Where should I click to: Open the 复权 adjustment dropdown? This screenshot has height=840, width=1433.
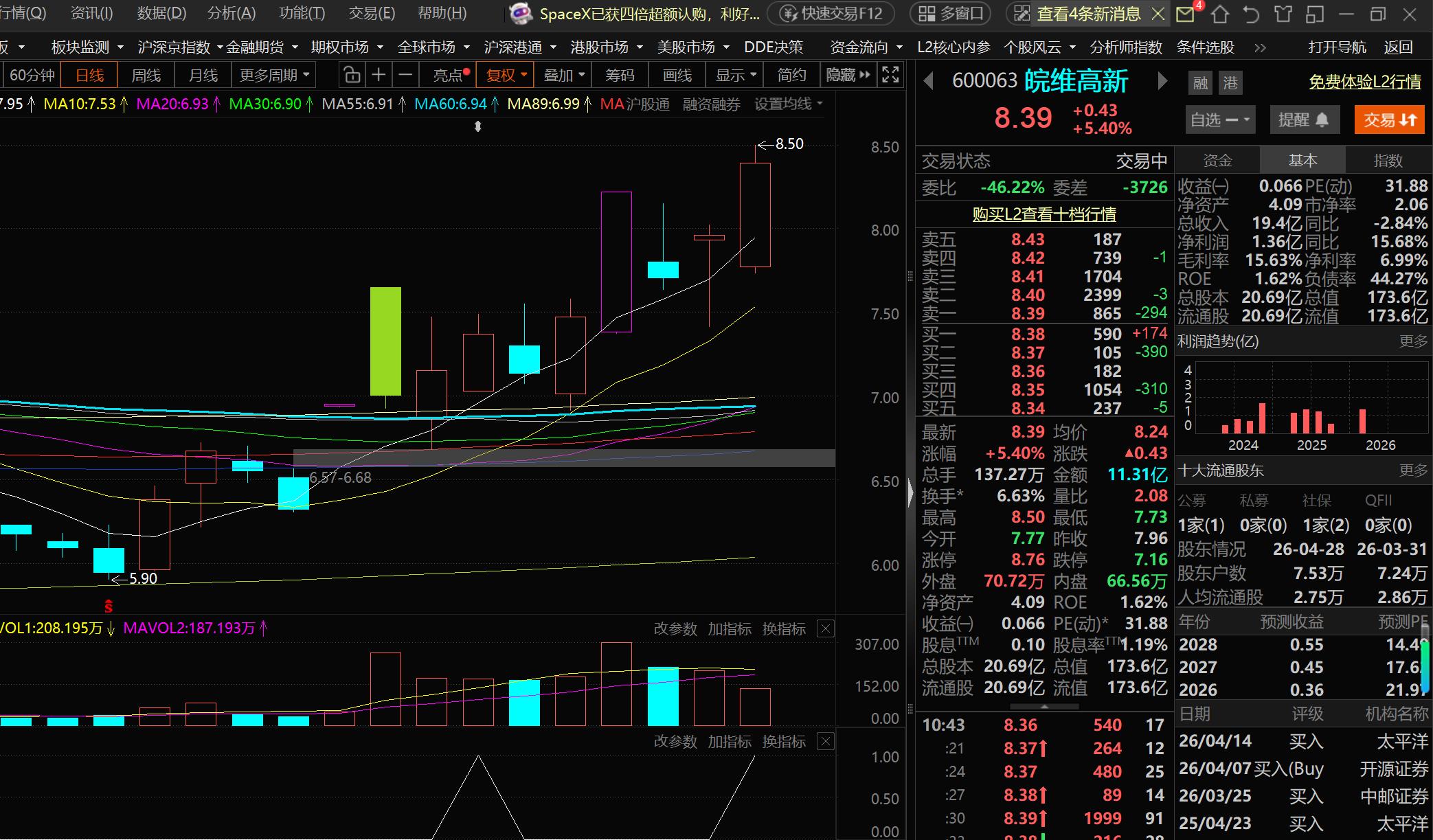pyautogui.click(x=506, y=75)
